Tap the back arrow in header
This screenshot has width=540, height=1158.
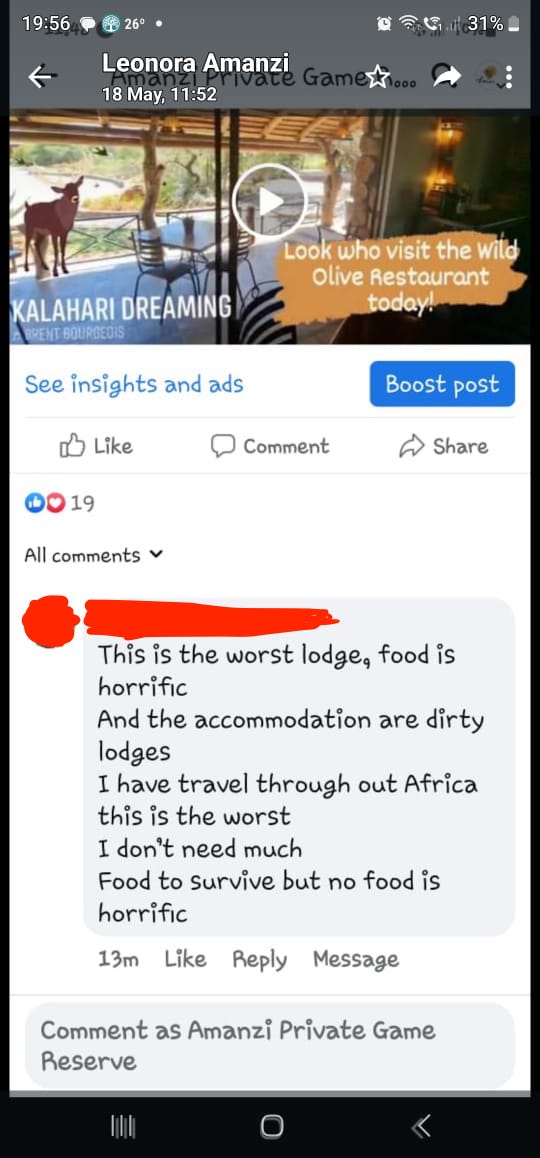pos(42,76)
